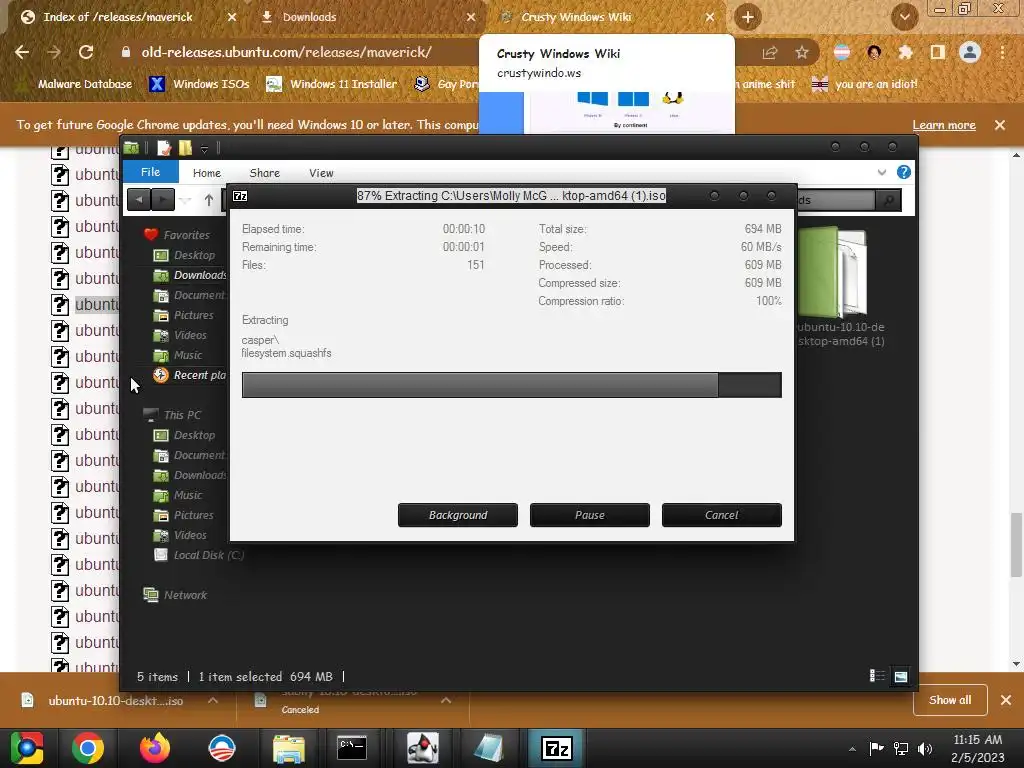Screen dimensions: 1024x768
Task: Open Customize Quick Access Toolbar dropdown
Action: tap(204, 150)
